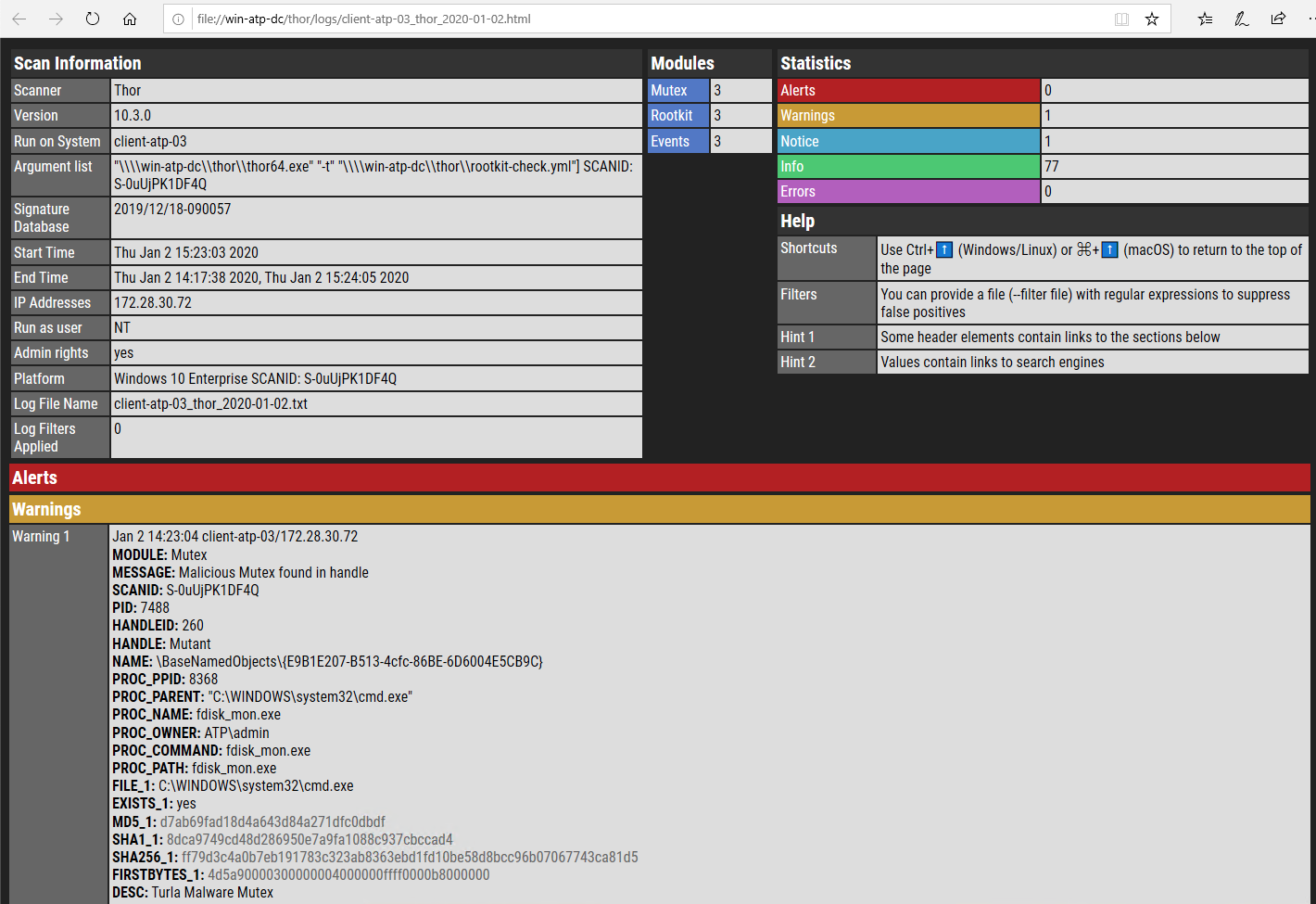
Task: Click the browser Back arrow
Action: 19,19
